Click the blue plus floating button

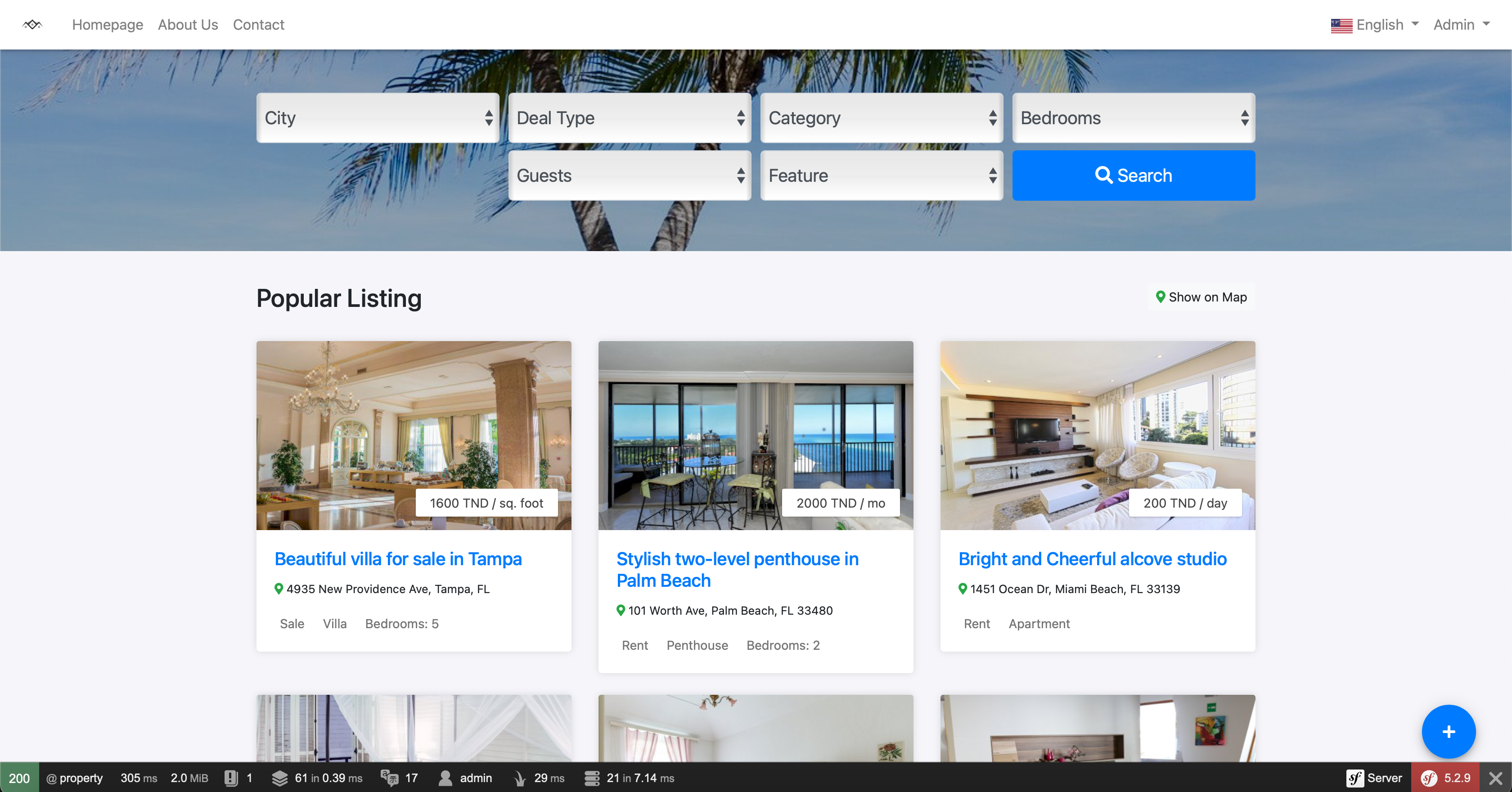pos(1448,732)
